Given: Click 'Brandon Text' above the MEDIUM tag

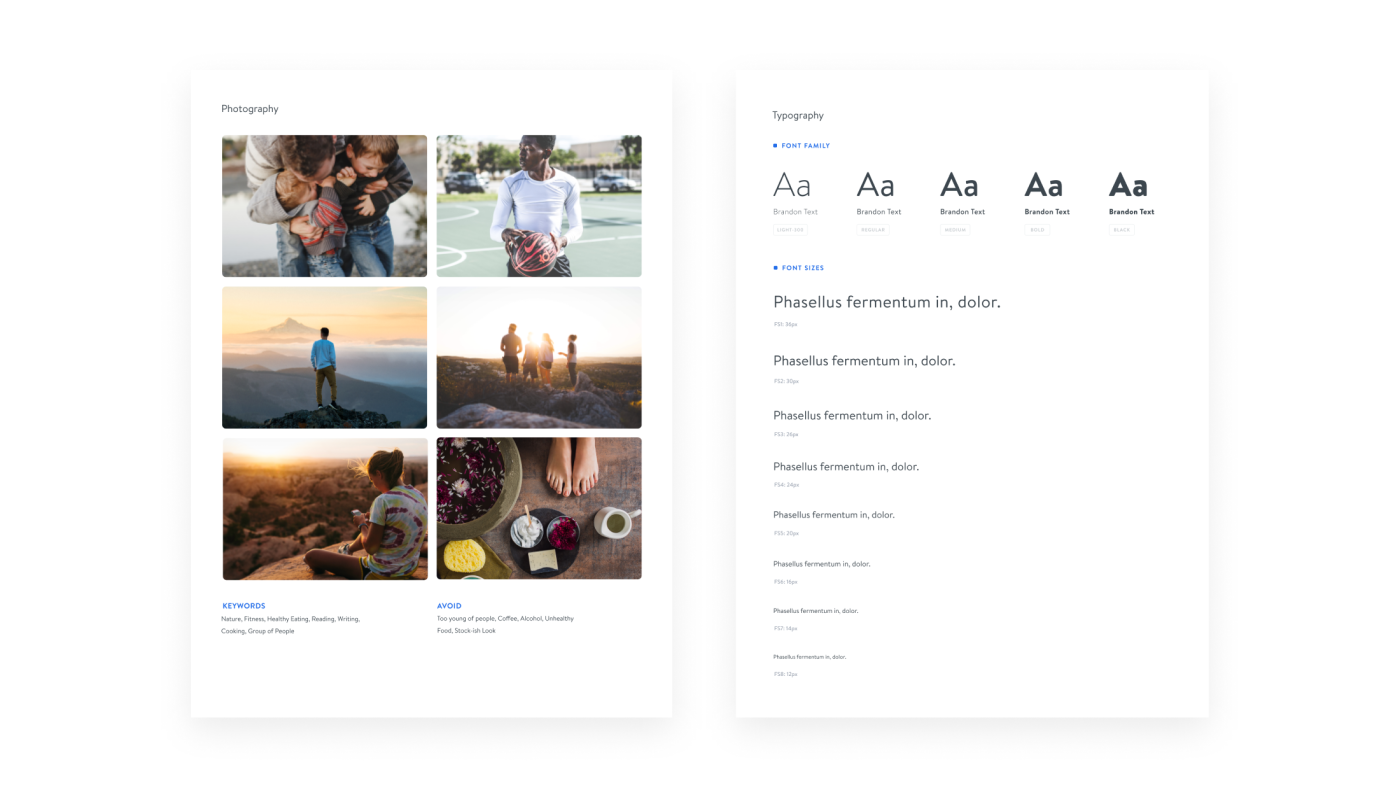Looking at the screenshot, I should tap(963, 212).
